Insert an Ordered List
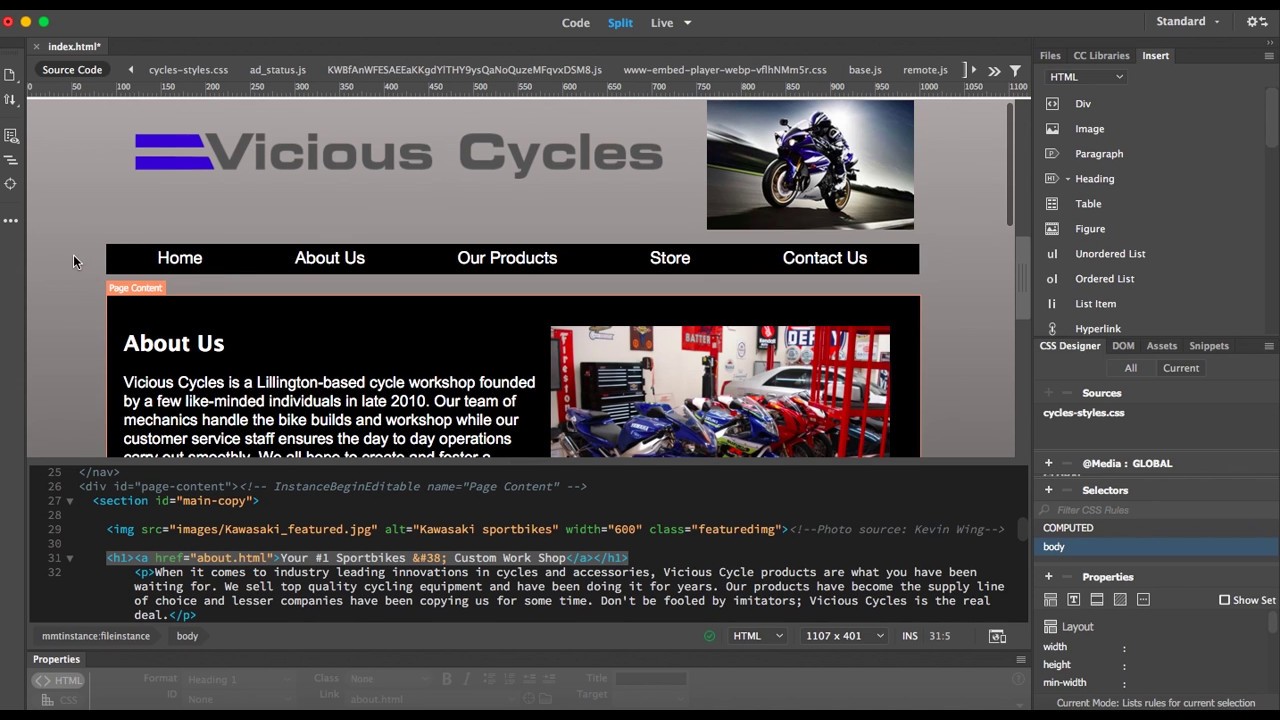This screenshot has height=720, width=1280. pyautogui.click(x=1104, y=279)
